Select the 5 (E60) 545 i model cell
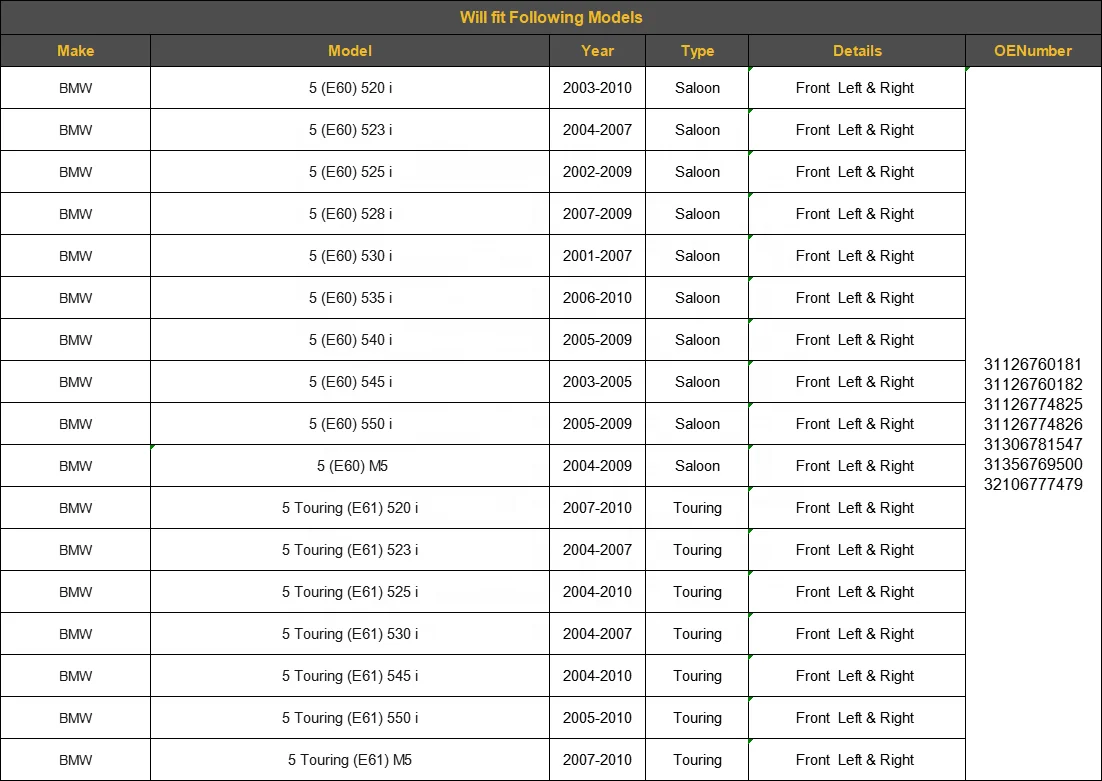This screenshot has height=781, width=1102. [350, 382]
